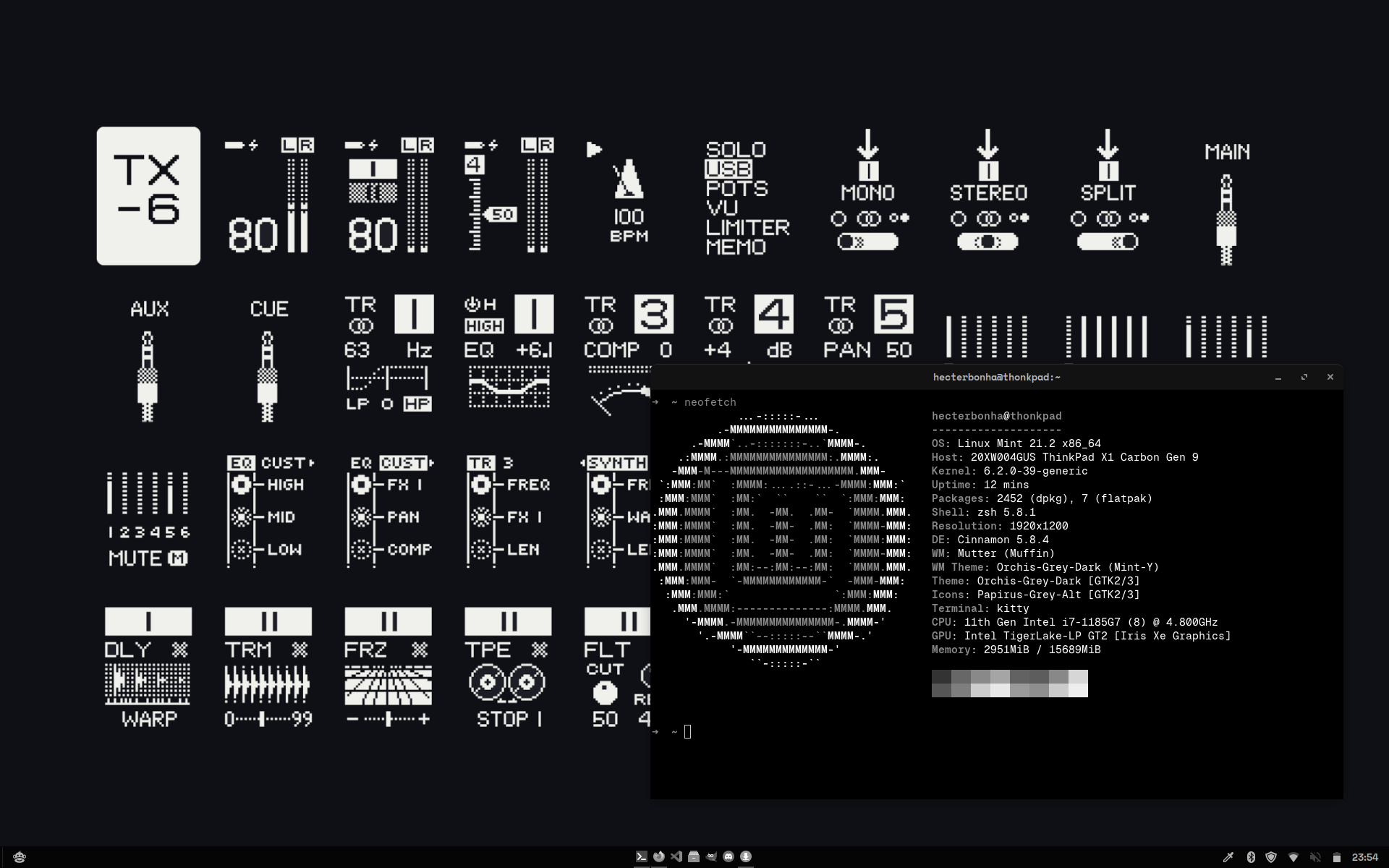Screen dimensions: 1389x868
Task: Click the terminal prompt cursor line
Action: (x=687, y=732)
